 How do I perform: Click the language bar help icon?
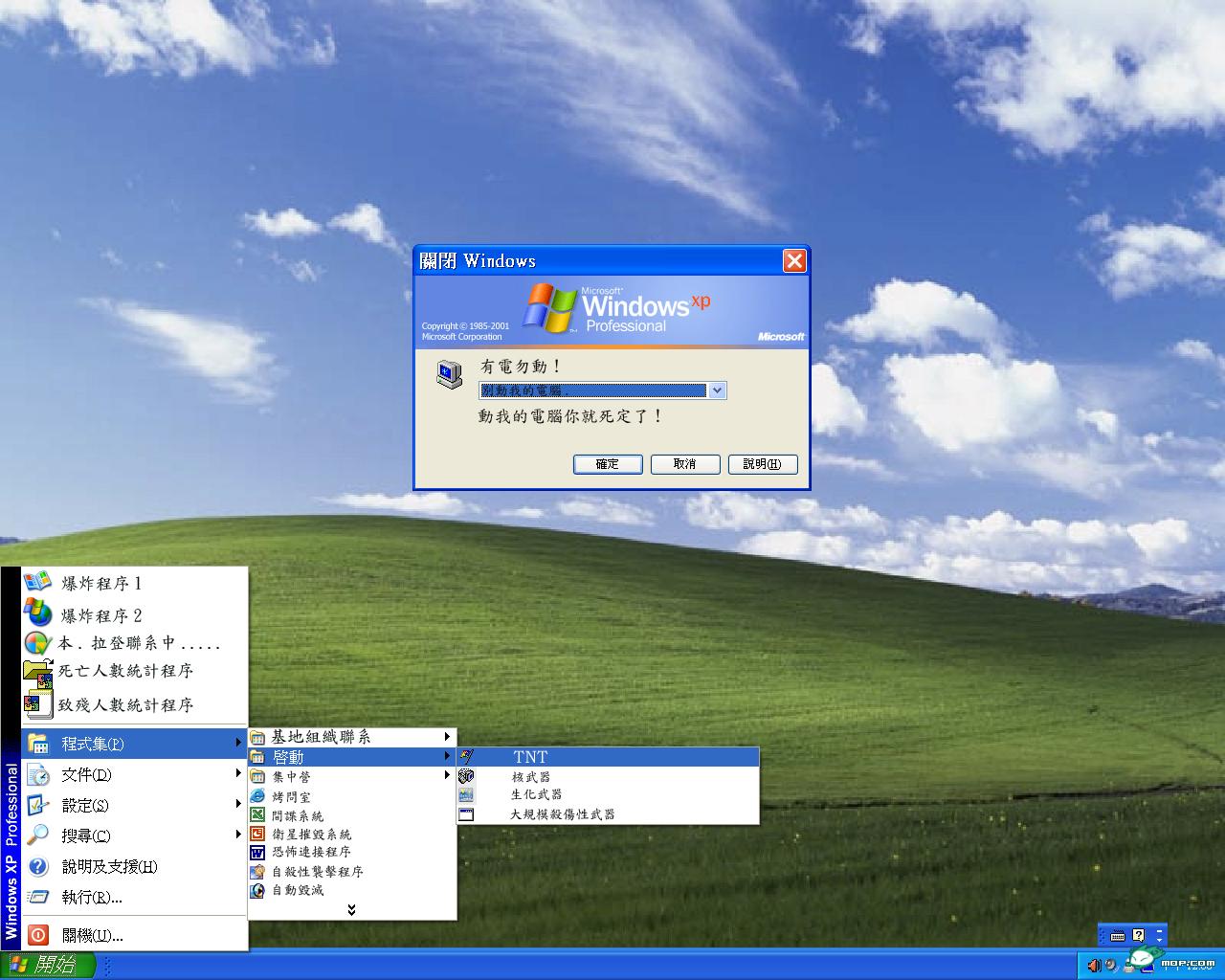point(1138,936)
